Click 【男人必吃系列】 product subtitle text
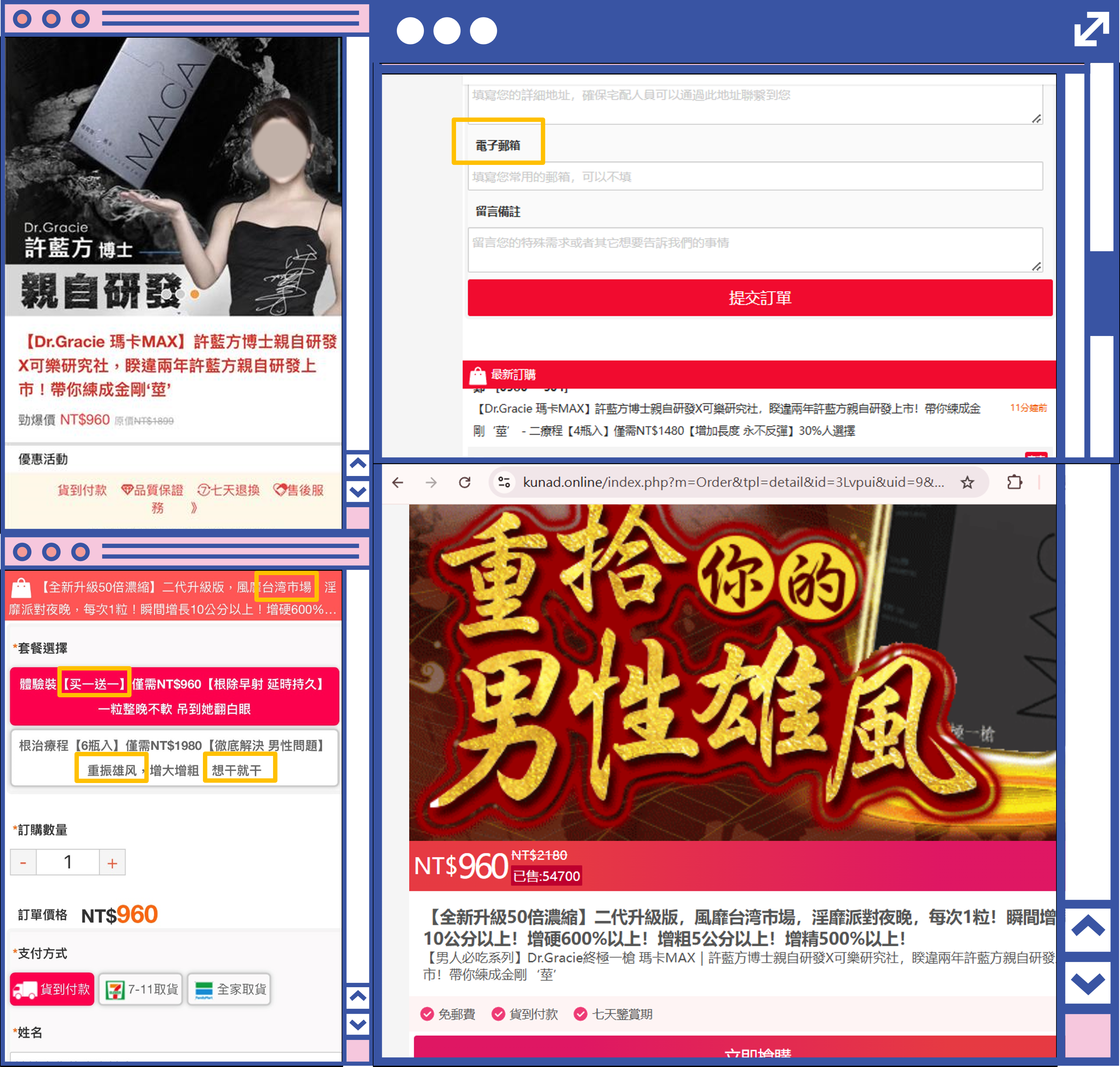Viewport: 1120px width, 1067px height. [738, 966]
